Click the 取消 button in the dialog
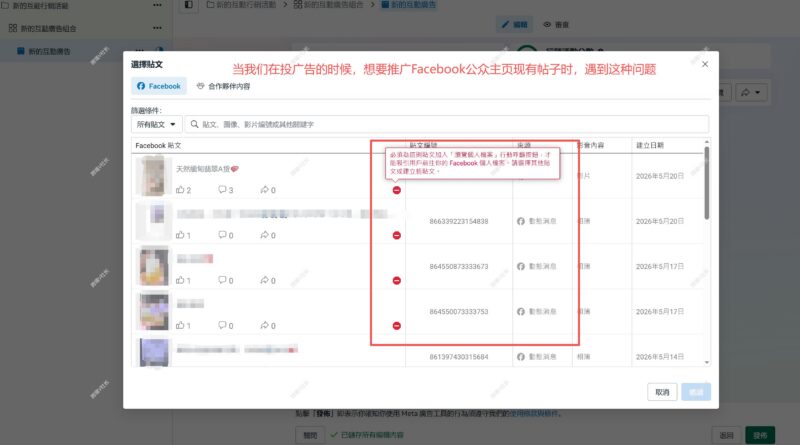 (662, 392)
